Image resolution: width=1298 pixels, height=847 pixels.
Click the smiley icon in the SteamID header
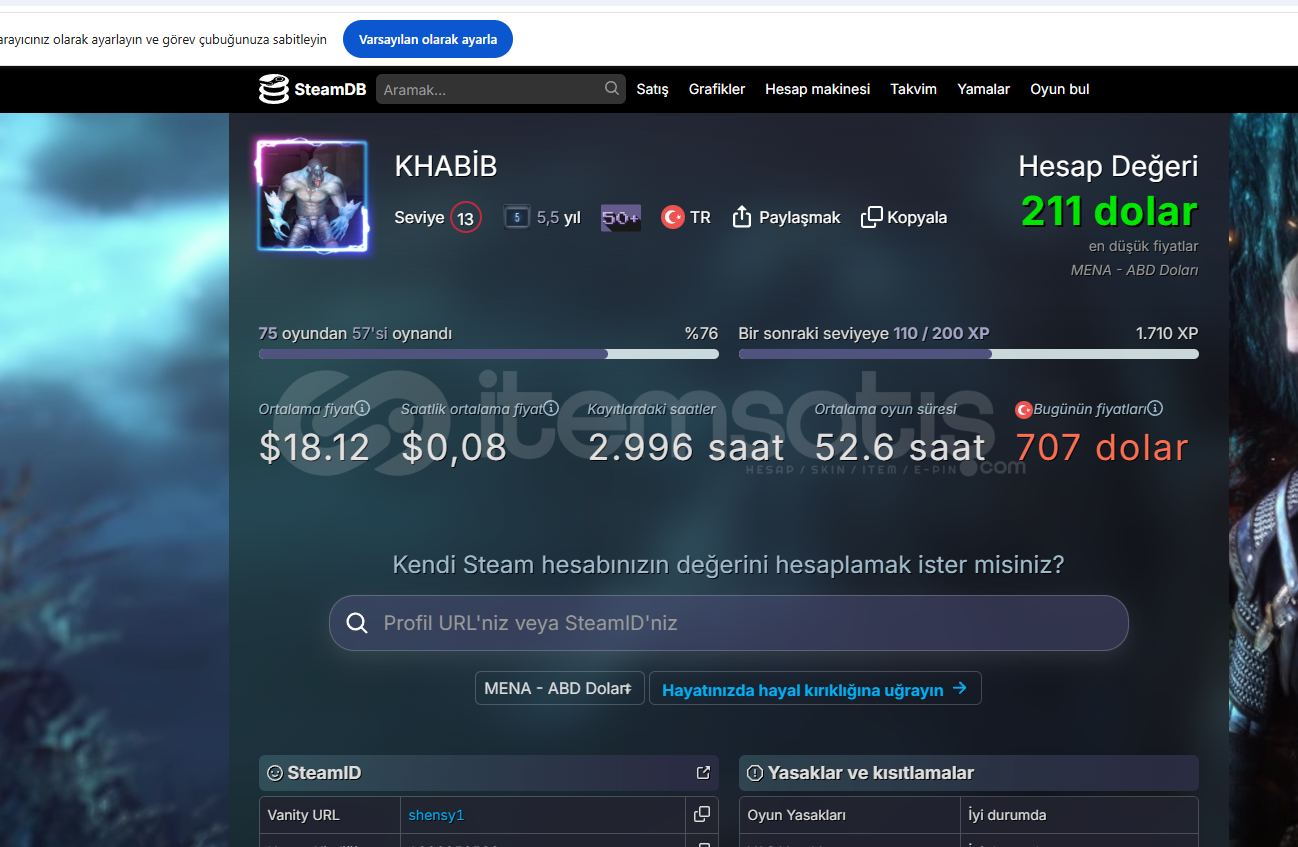pyautogui.click(x=274, y=773)
